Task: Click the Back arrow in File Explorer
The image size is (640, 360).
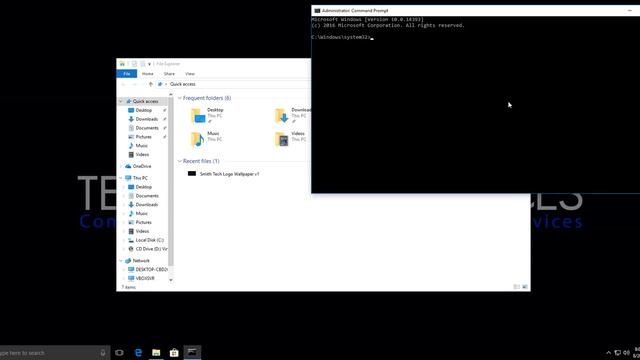Action: pyautogui.click(x=123, y=84)
